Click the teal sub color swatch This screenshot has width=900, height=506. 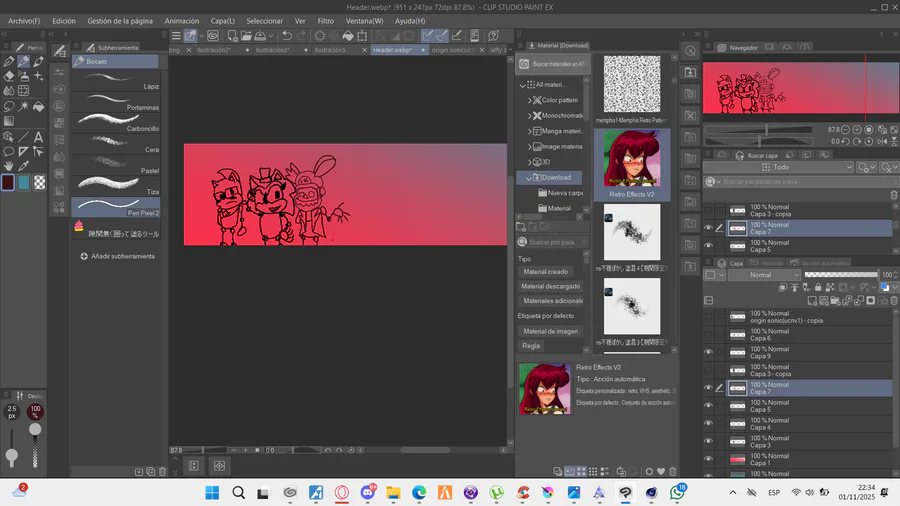[x=24, y=182]
